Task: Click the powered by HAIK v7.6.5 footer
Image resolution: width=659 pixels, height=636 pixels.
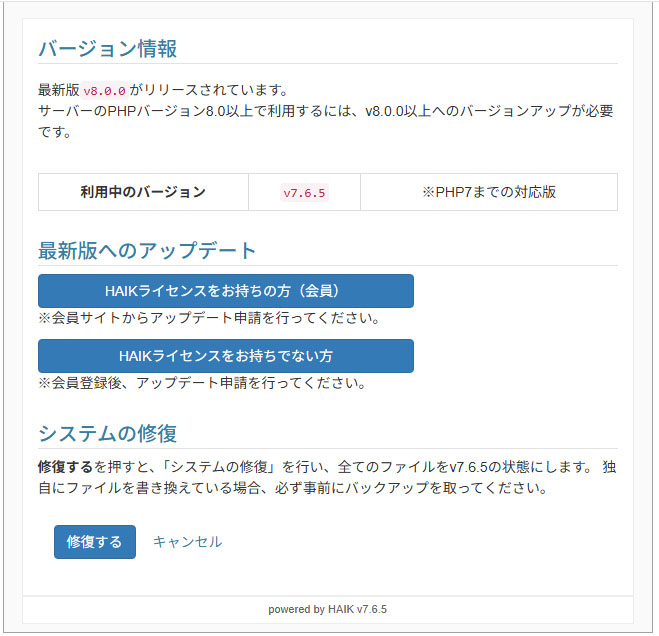Action: pyautogui.click(x=327, y=609)
